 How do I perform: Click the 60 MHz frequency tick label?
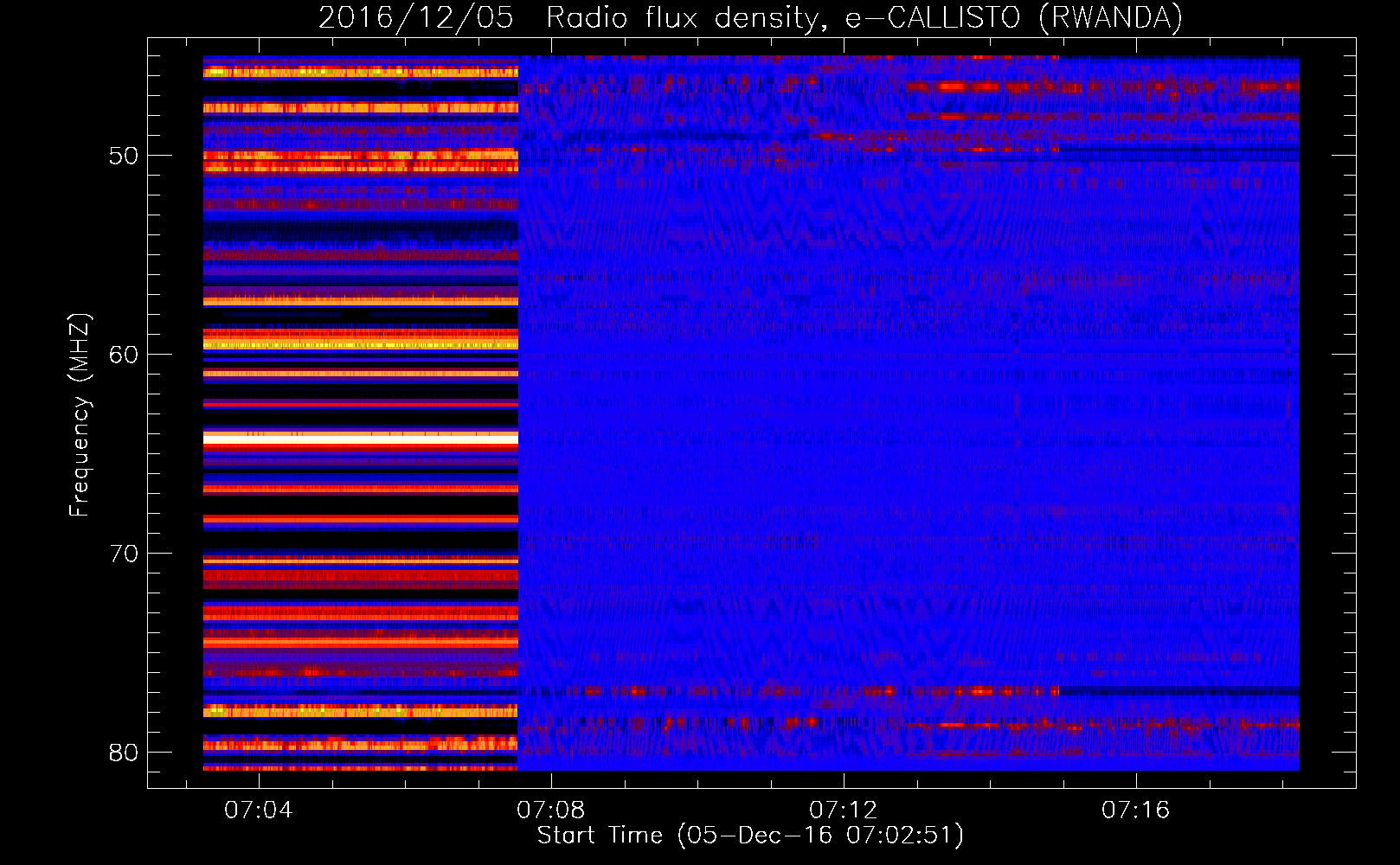(x=124, y=355)
